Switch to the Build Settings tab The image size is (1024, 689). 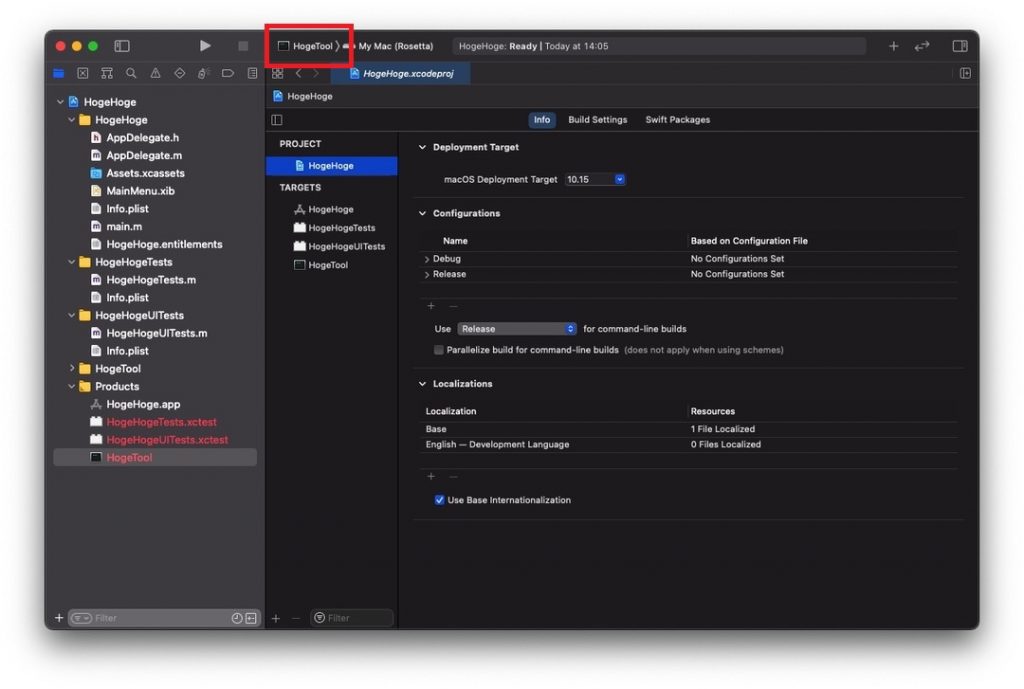coord(598,120)
